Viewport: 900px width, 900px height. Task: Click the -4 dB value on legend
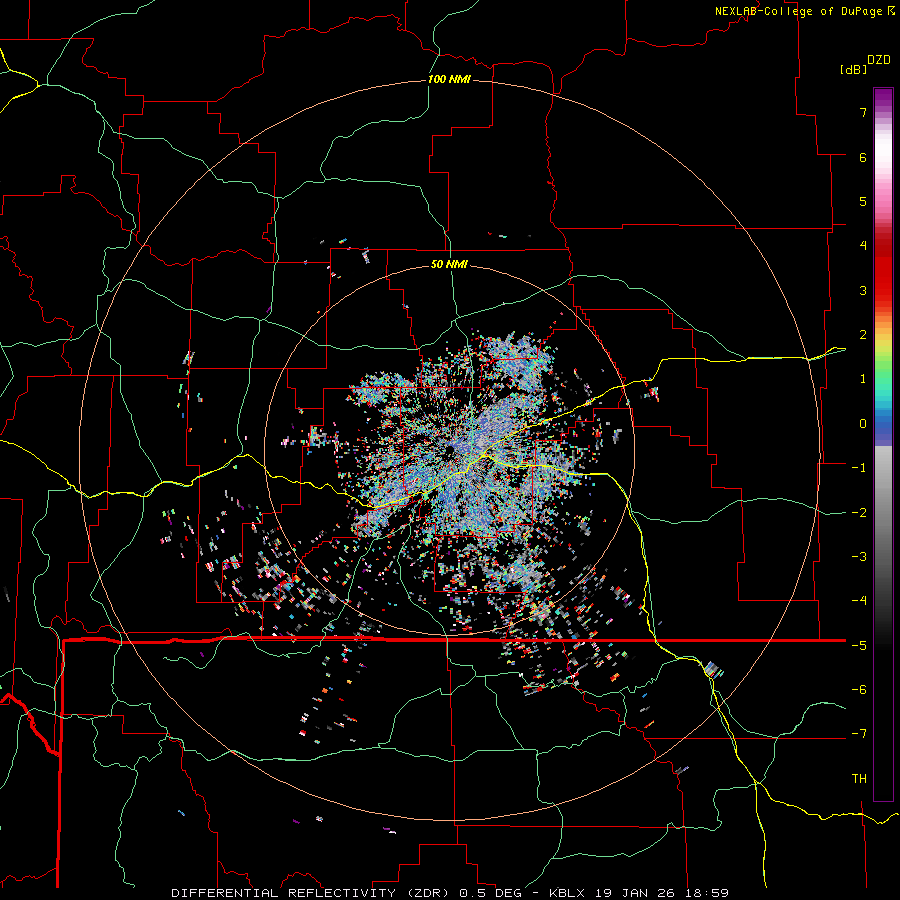coord(859,601)
